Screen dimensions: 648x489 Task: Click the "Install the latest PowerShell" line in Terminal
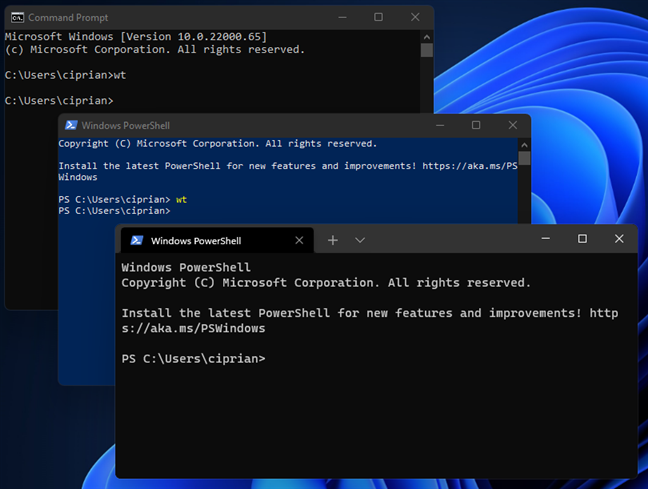pos(370,313)
